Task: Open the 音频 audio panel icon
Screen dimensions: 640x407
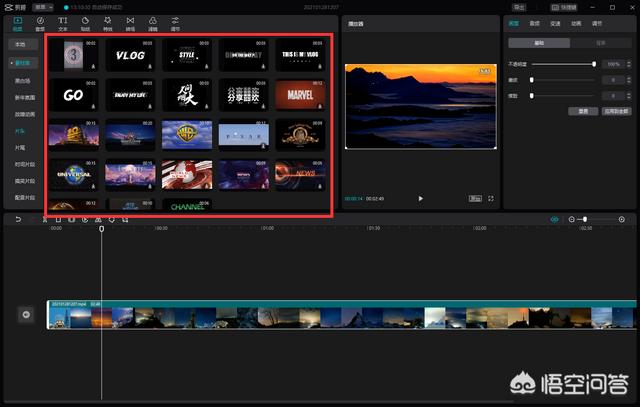Action: click(x=40, y=23)
